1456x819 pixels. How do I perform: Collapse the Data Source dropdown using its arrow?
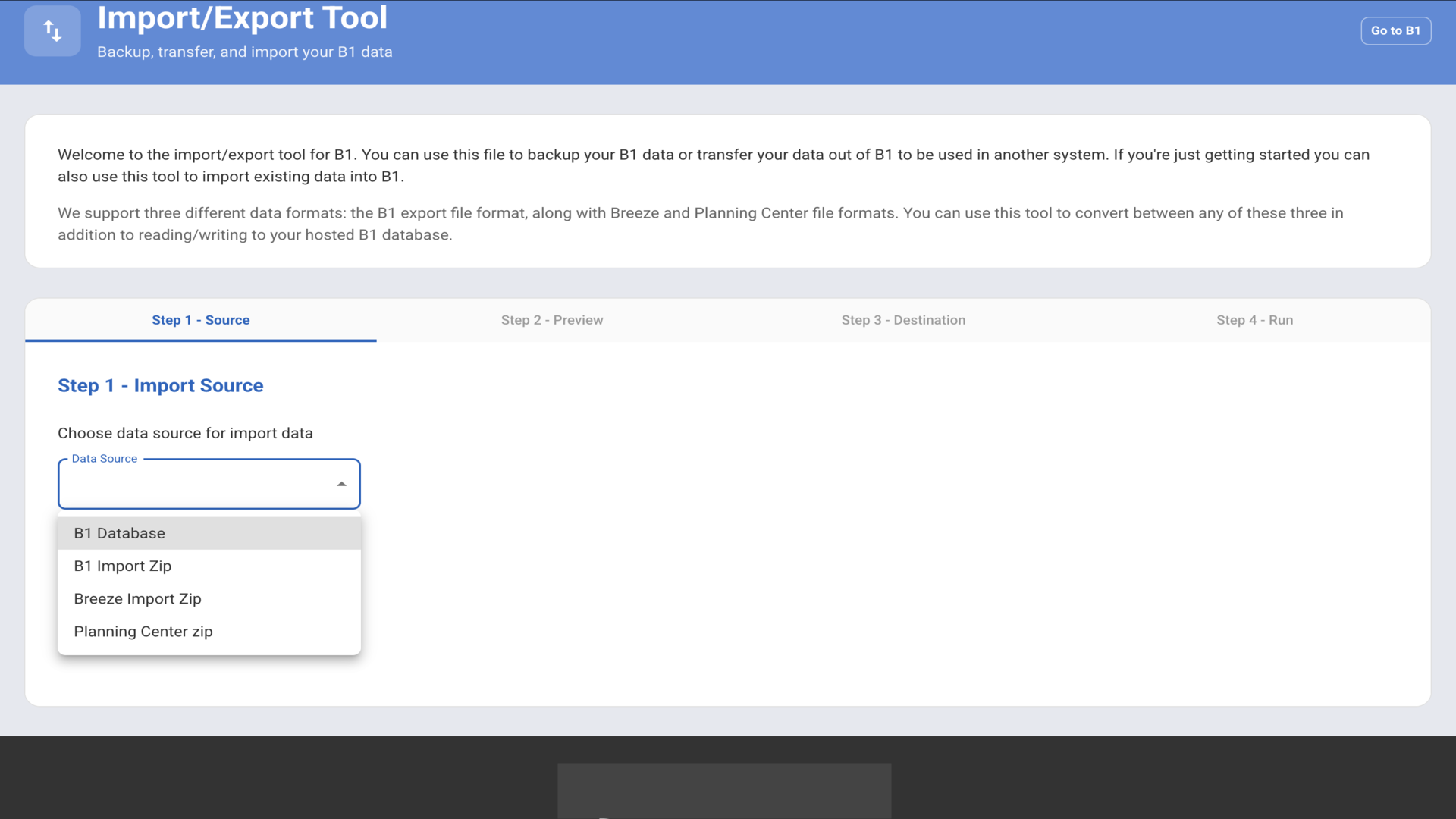341,484
